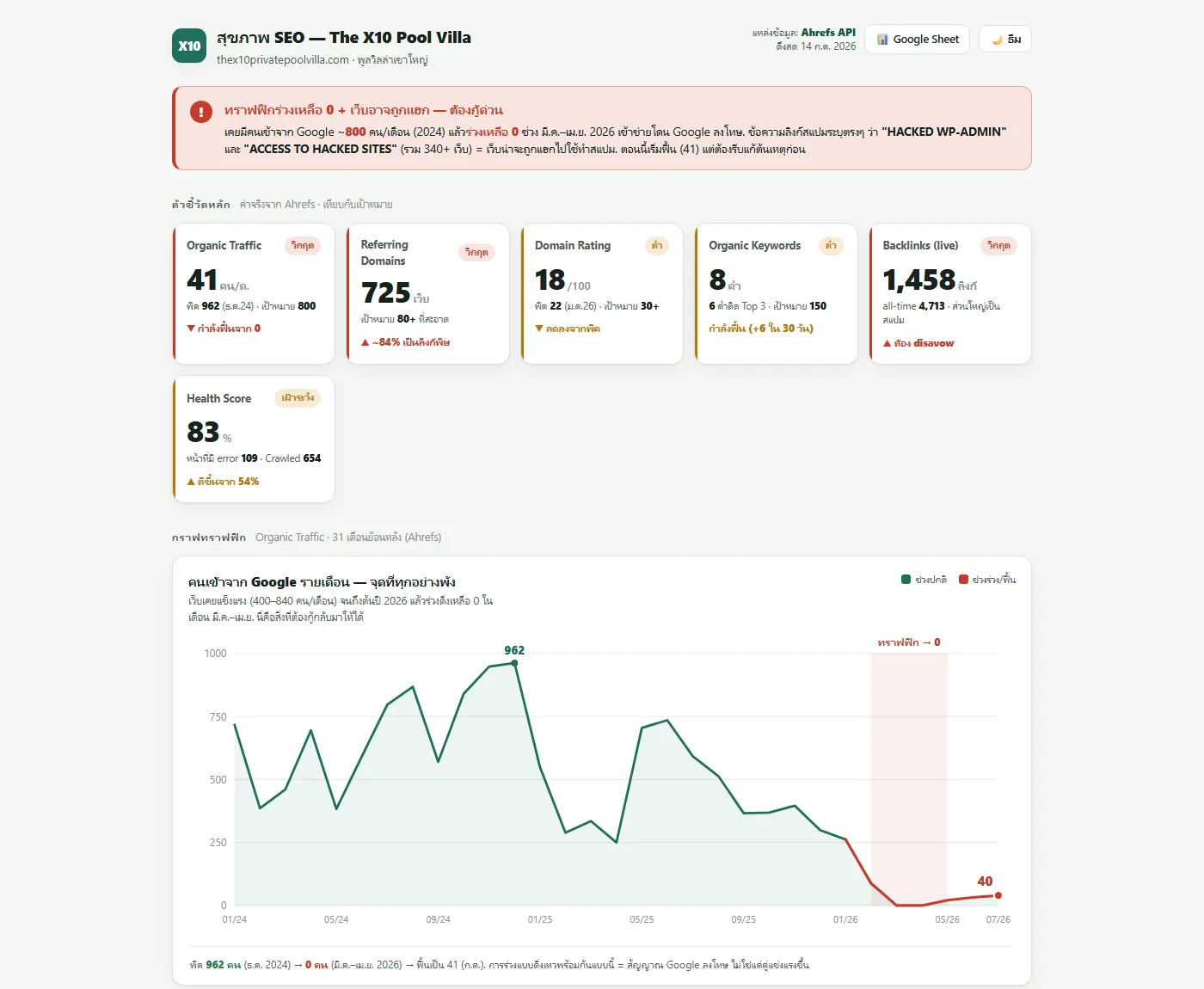Toggle the dark theme moon button
This screenshot has width=1204, height=989.
[x=1005, y=39]
